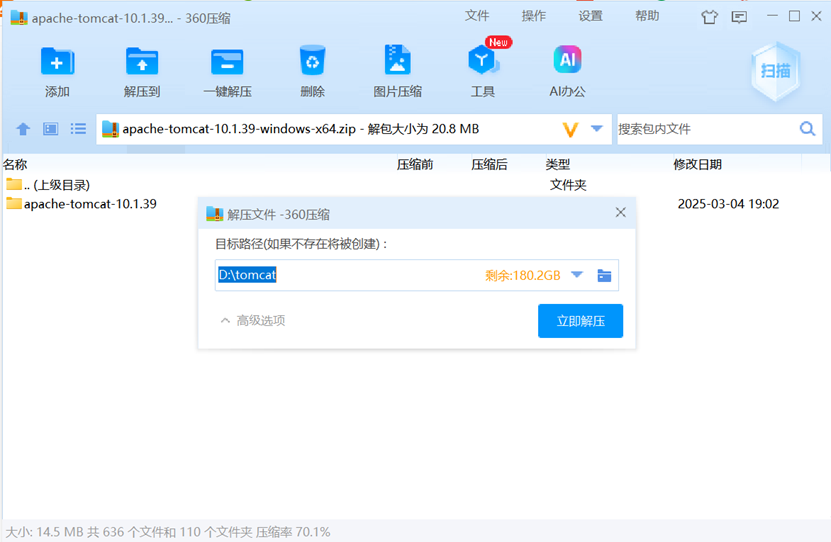Close the 解压文件 dialog
Screen dimensions: 831x542
621,212
